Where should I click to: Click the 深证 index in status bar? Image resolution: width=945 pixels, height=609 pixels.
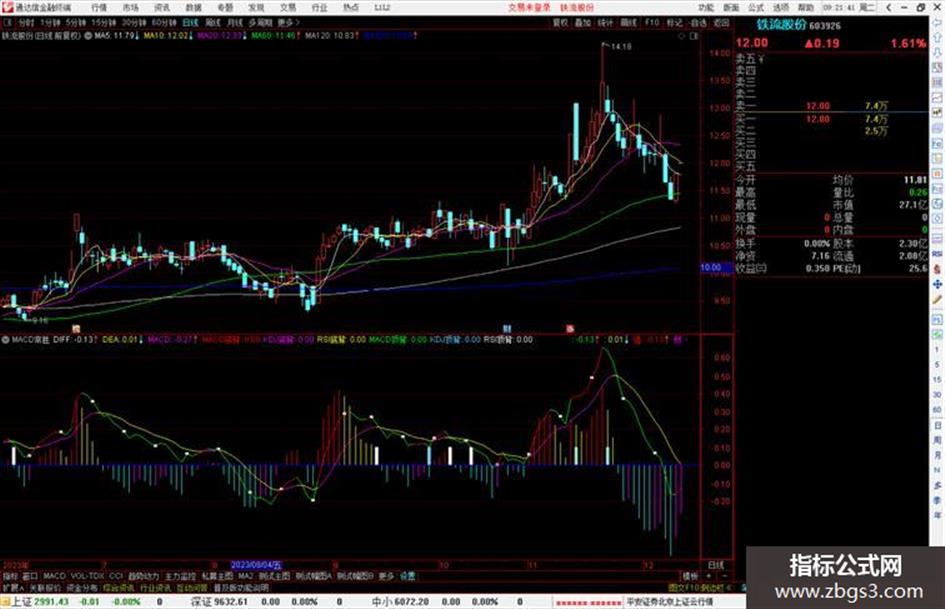202,602
